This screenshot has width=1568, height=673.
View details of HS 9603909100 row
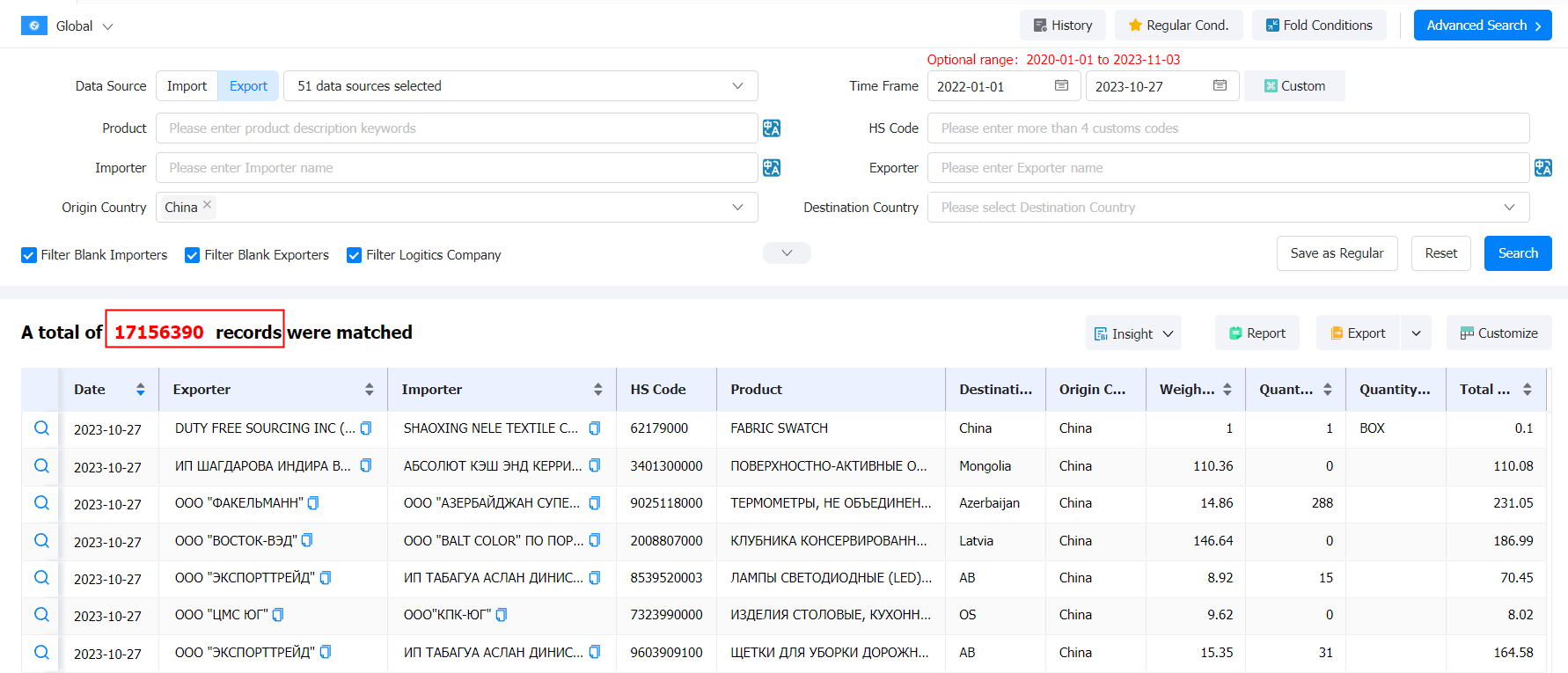tap(41, 653)
